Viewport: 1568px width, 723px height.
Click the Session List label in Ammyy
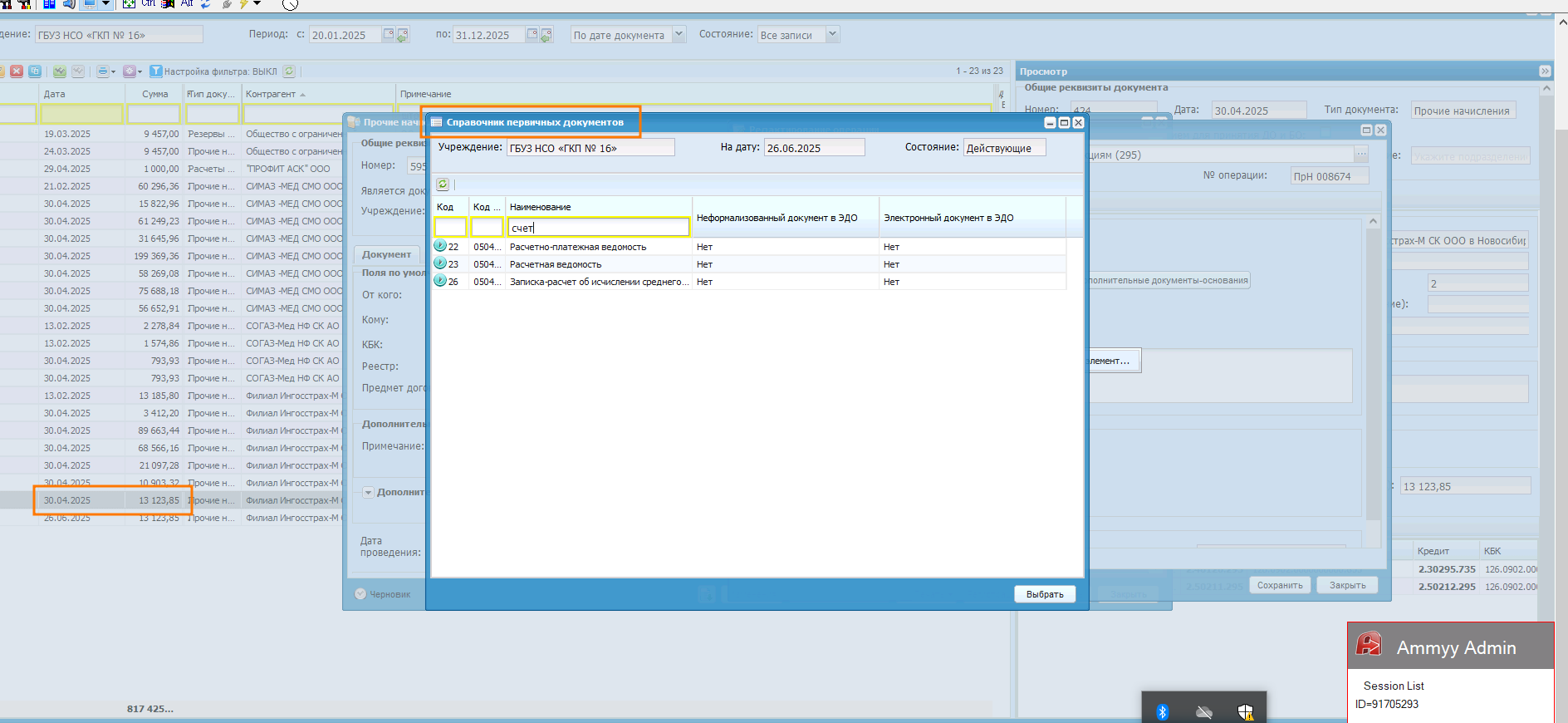pos(1394,686)
